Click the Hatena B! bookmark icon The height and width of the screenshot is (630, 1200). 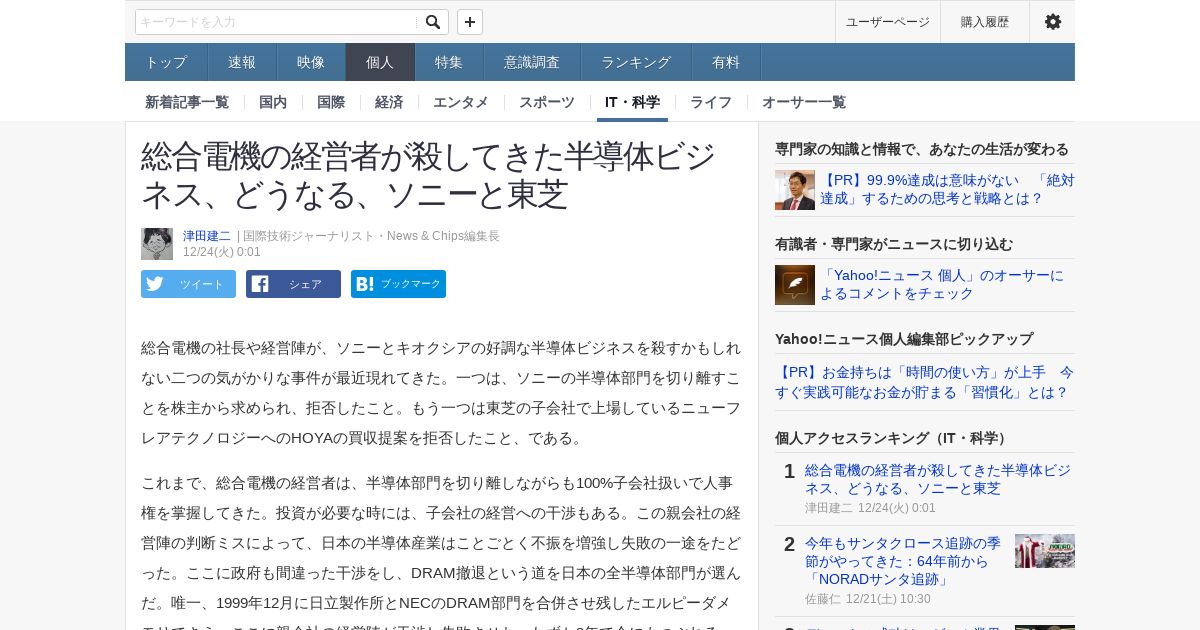(365, 284)
